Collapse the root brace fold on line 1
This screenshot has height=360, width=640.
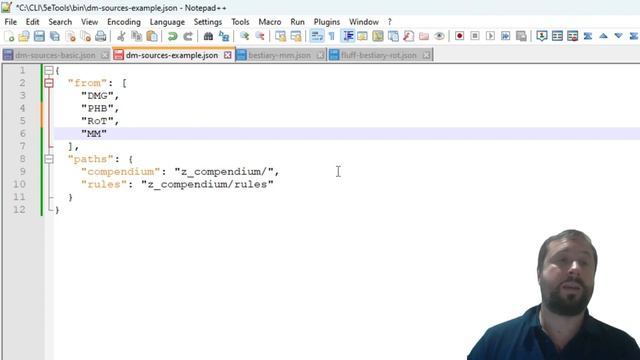[49, 71]
